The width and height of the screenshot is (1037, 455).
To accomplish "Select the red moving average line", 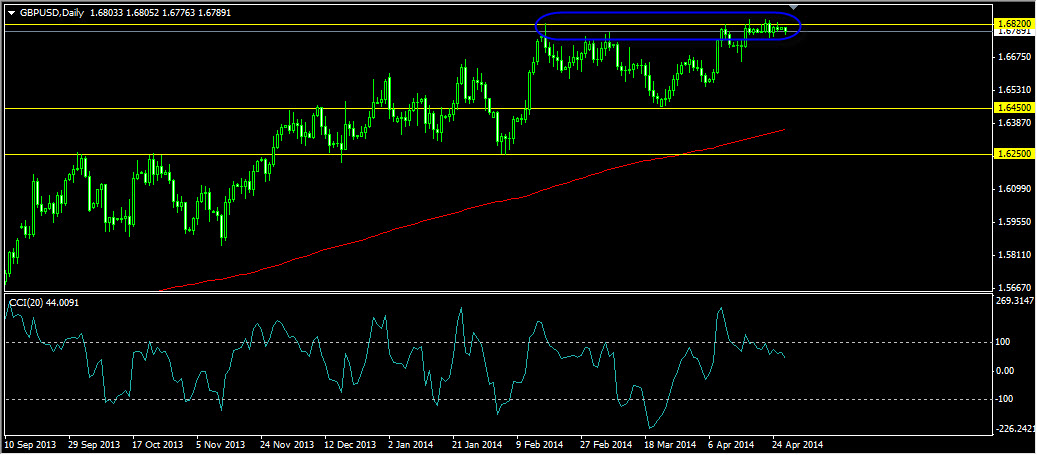I will click(x=463, y=208).
